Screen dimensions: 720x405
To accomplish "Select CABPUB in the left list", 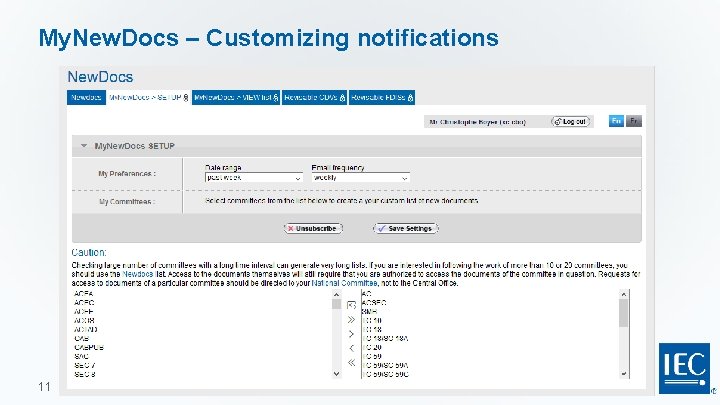I will point(89,348).
